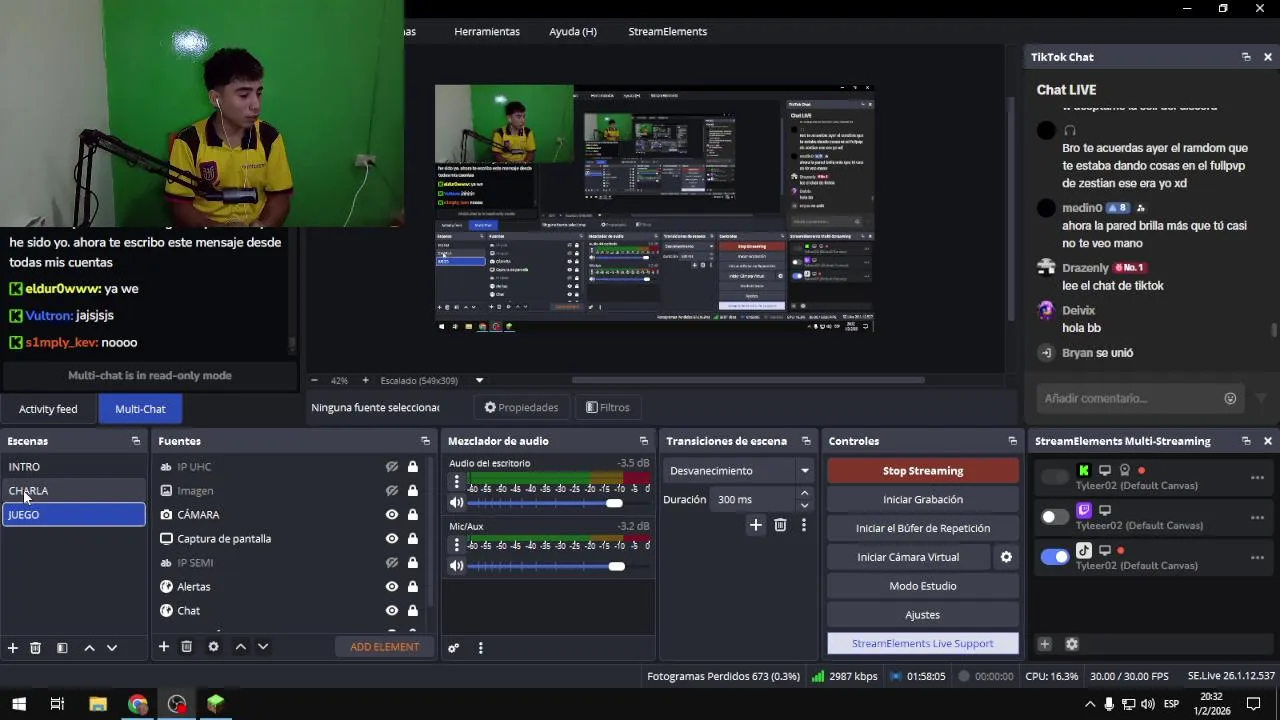Screen dimensions: 1280x720
Task: Open options for the Kick stream output
Action: (x=1257, y=478)
